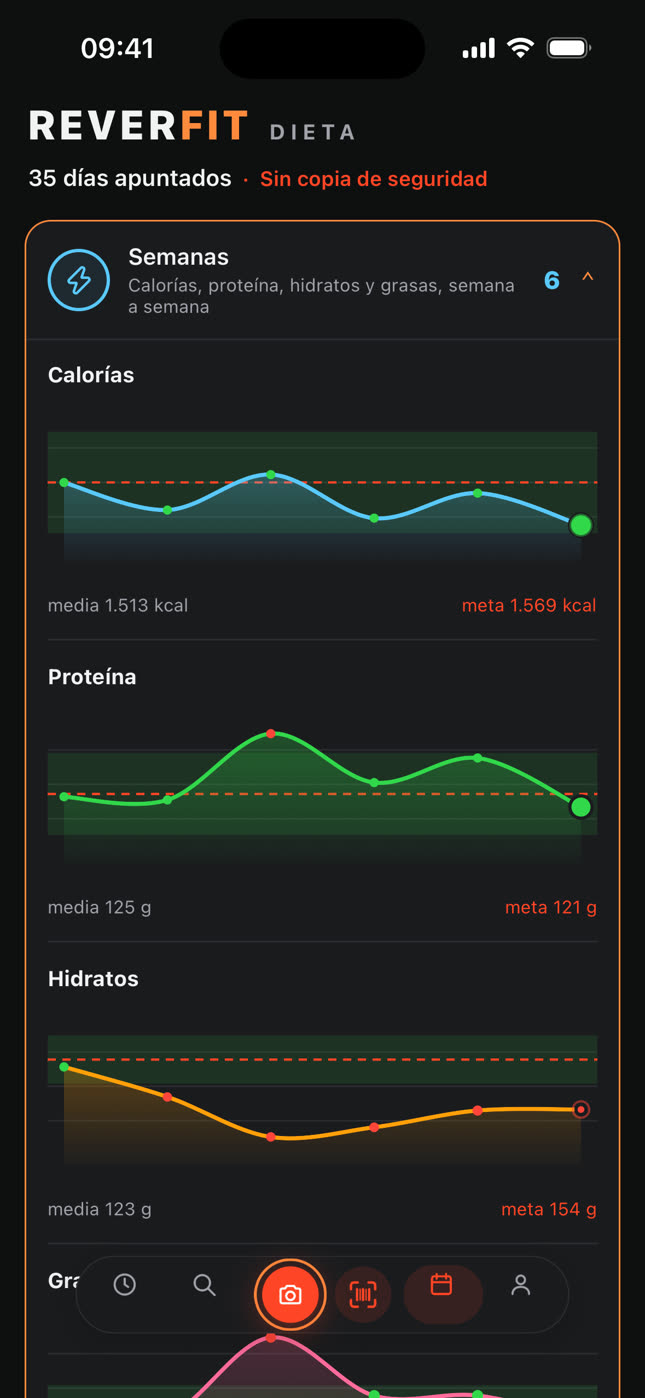Select the last ringed red Hidratos point
Viewport: 645px width, 1398px height.
coord(581,1109)
